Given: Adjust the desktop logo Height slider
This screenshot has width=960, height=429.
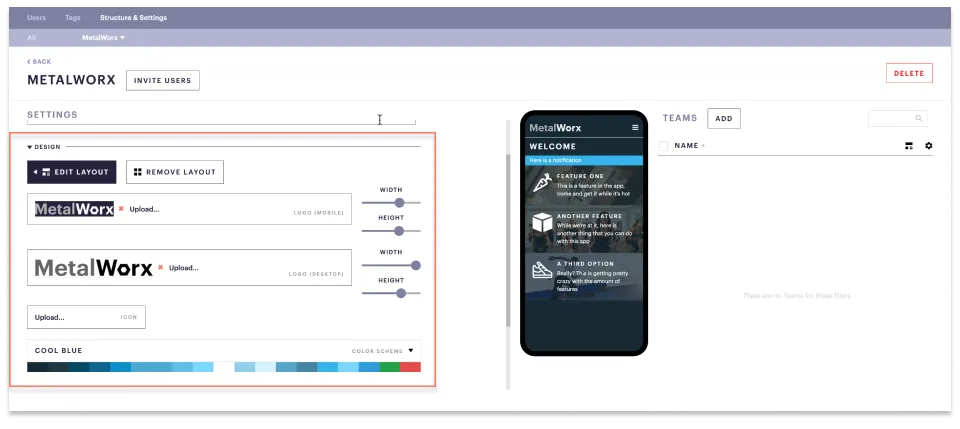Looking at the screenshot, I should pos(401,293).
